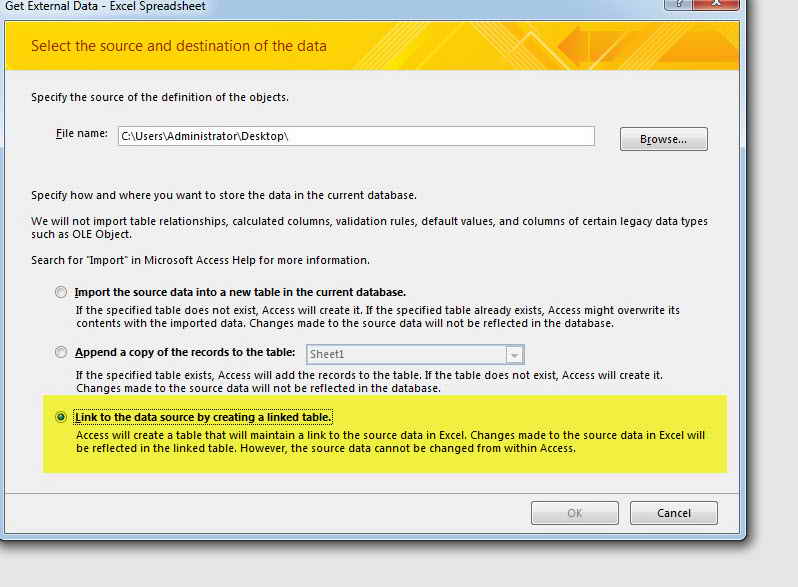
Task: Click the highlighted linked table description text
Action: tap(390, 442)
